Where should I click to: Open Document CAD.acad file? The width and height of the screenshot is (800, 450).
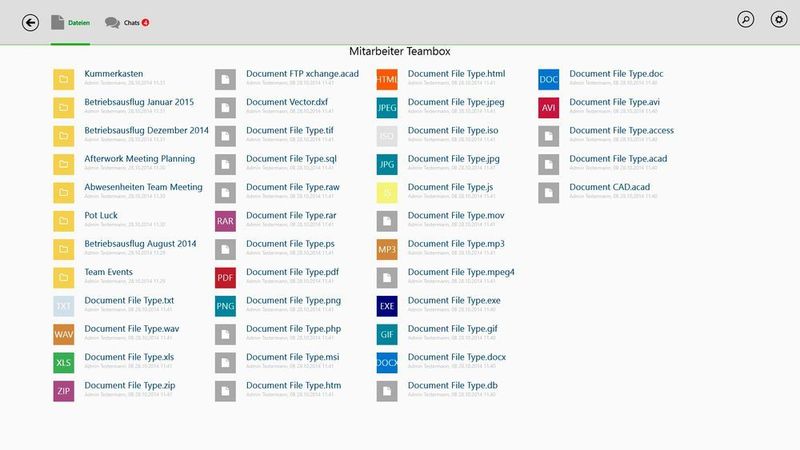[x=610, y=187]
